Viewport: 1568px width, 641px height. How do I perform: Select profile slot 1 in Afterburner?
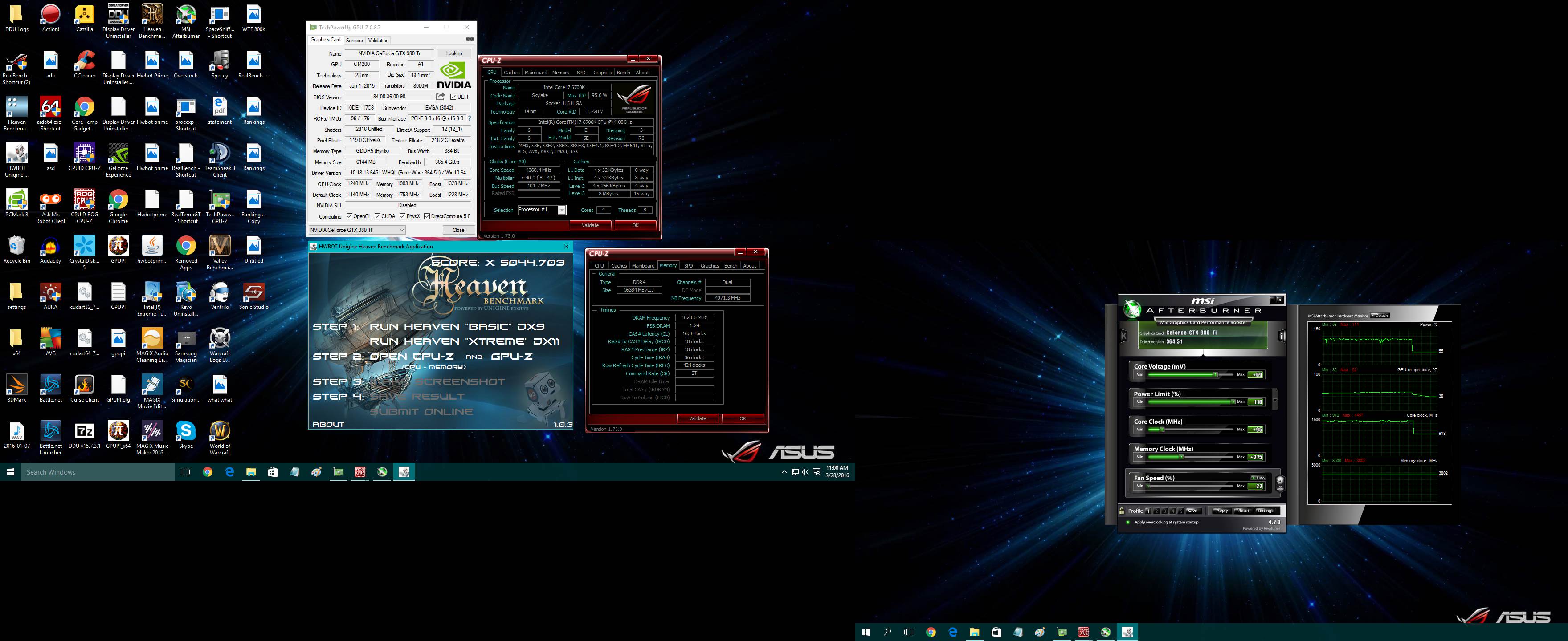(1148, 511)
